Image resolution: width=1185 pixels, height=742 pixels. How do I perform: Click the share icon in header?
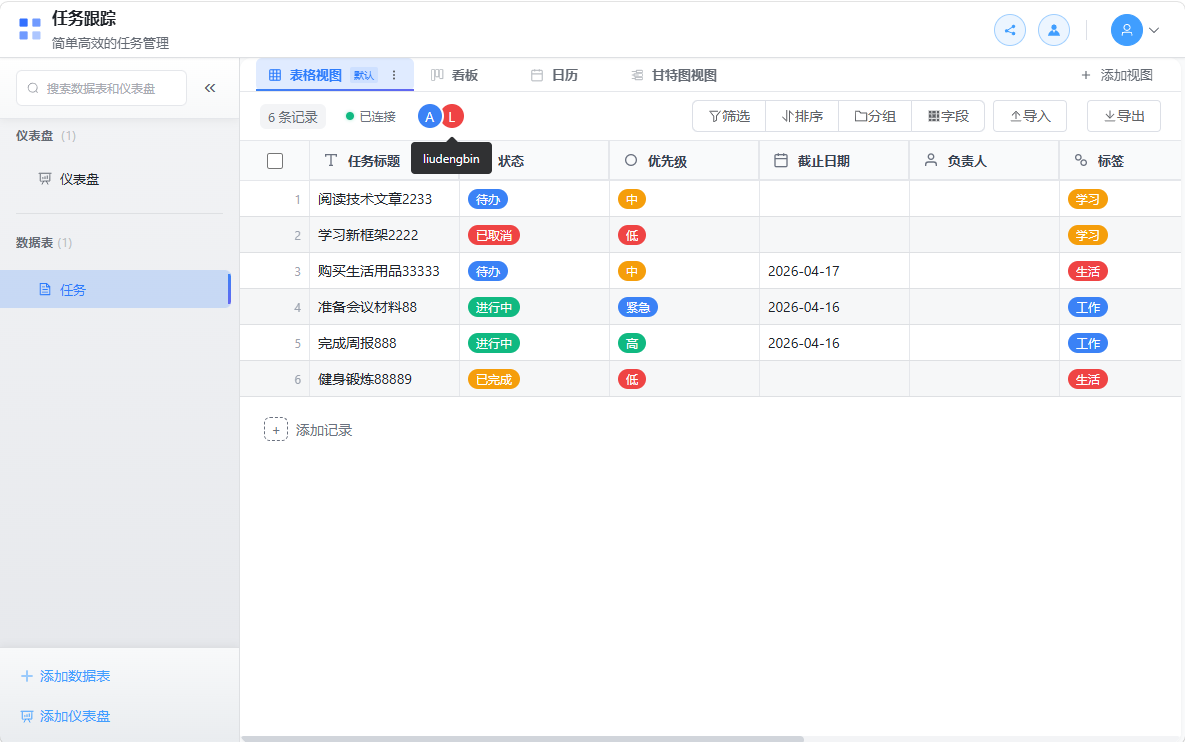pyautogui.click(x=1010, y=30)
